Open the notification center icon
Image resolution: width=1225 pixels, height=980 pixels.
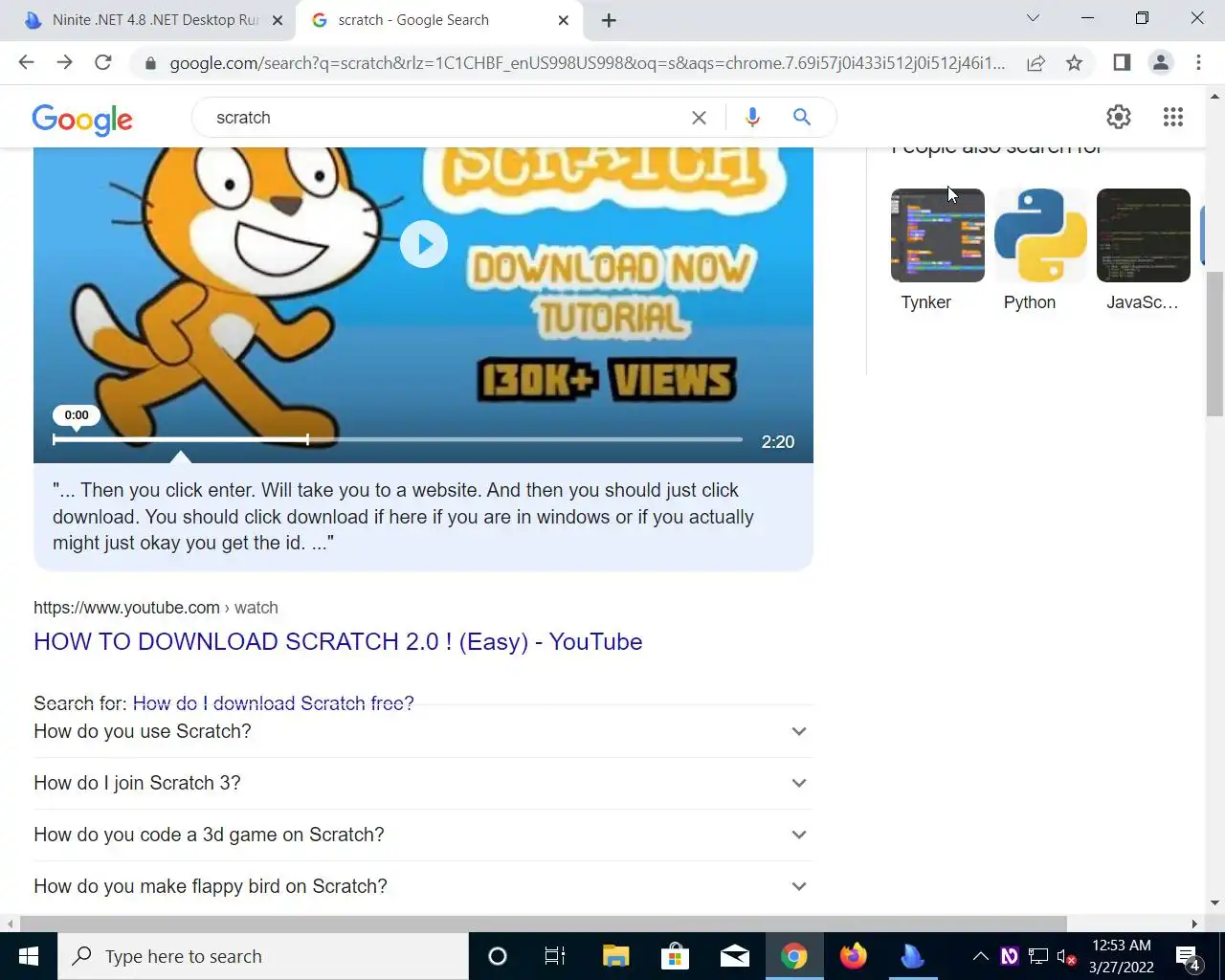tap(1188, 957)
